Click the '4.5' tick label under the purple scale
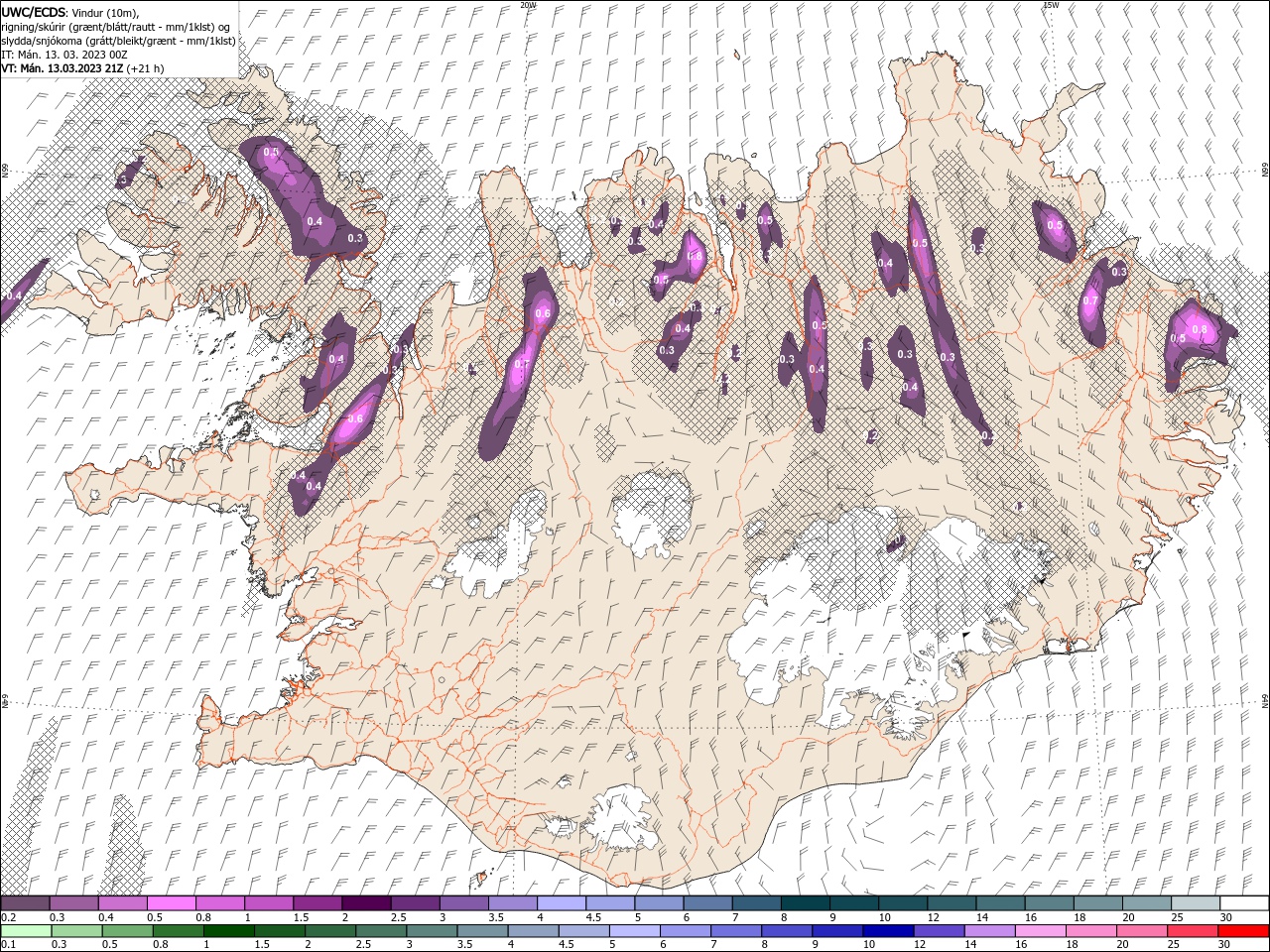The height and width of the screenshot is (952, 1270). coord(593,917)
